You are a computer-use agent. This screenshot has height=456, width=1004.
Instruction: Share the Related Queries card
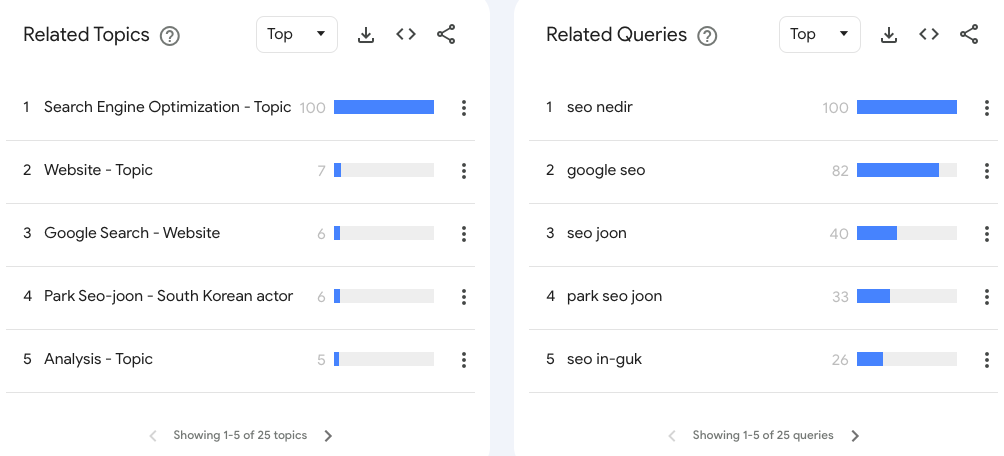coord(969,35)
